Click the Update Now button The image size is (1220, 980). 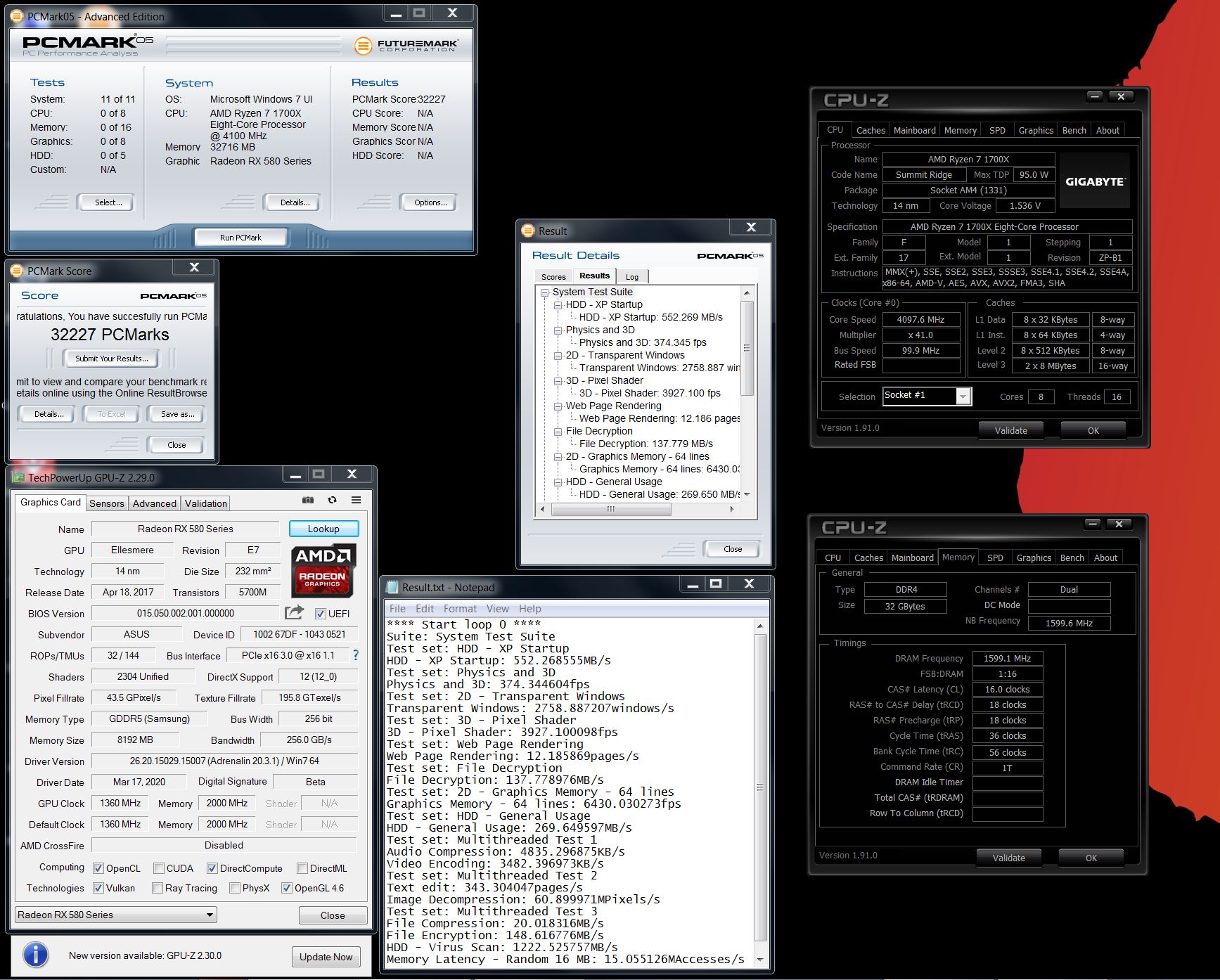tap(326, 957)
